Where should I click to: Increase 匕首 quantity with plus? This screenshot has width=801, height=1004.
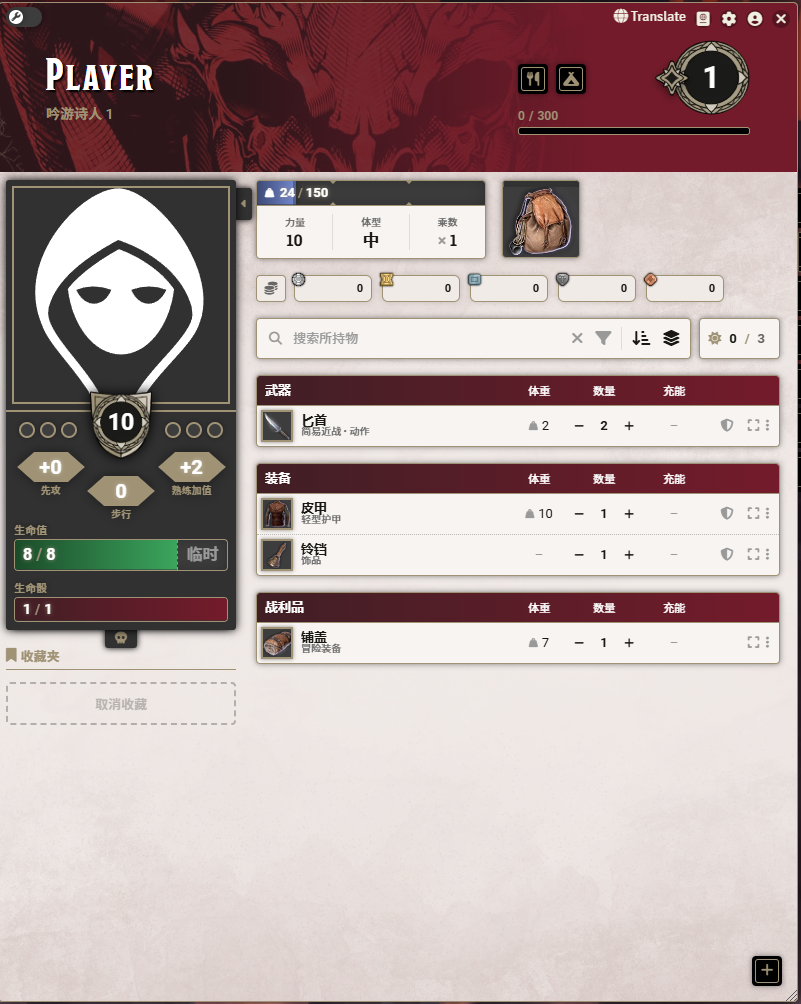pyautogui.click(x=629, y=426)
